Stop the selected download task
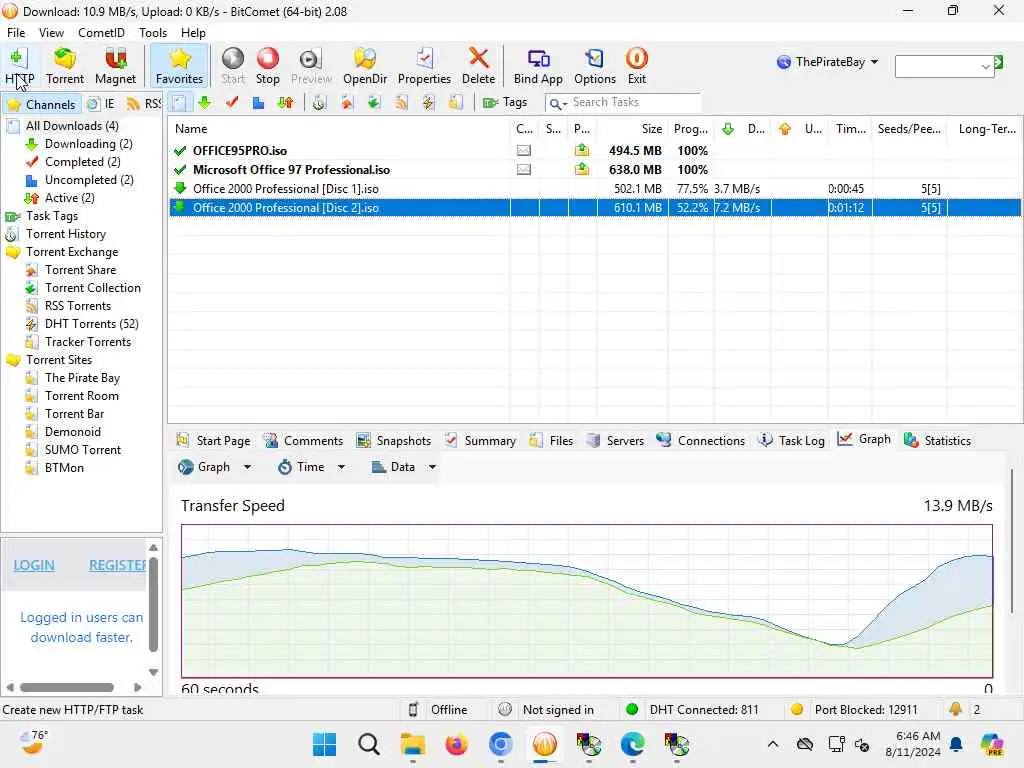The height and width of the screenshot is (768, 1024). click(x=267, y=66)
